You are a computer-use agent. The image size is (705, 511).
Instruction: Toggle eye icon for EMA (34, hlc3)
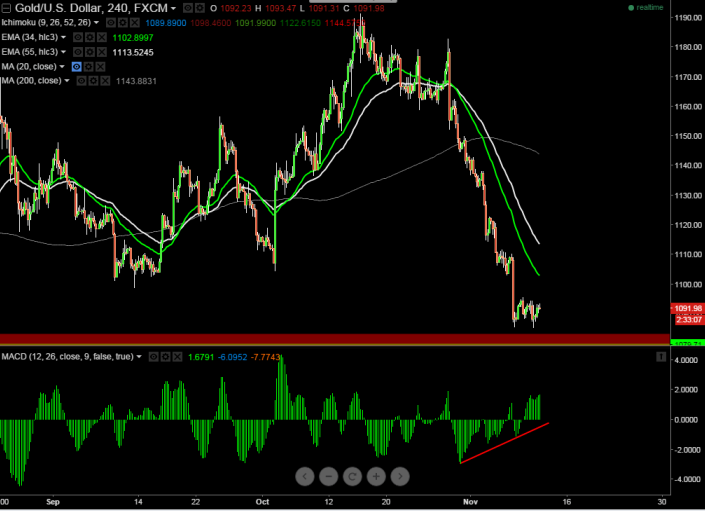click(78, 37)
